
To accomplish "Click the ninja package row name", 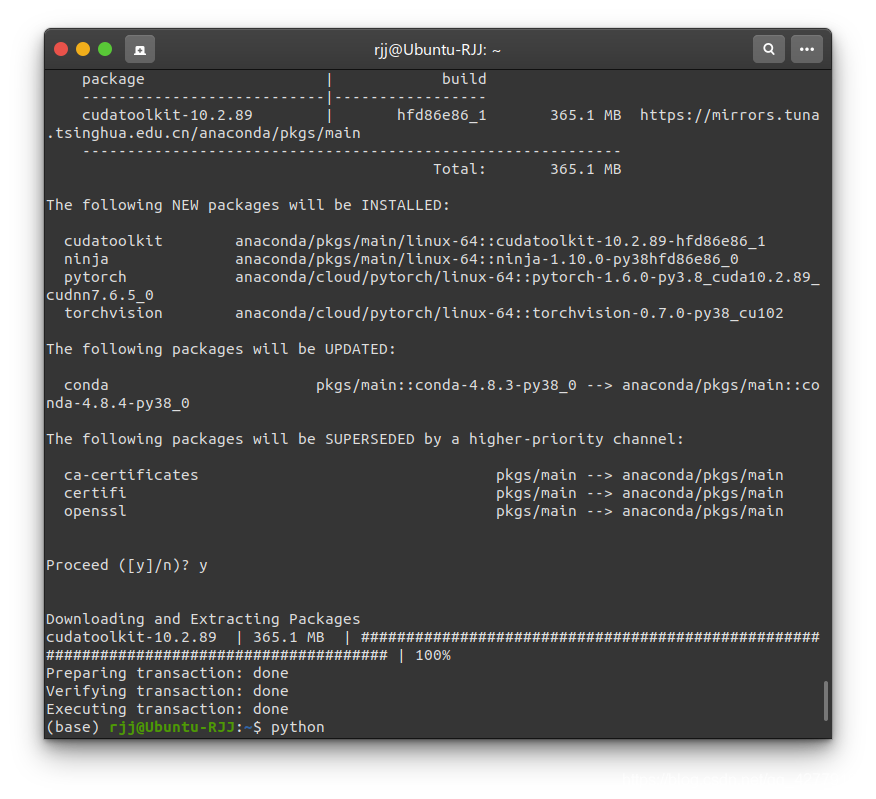I will [x=86, y=259].
